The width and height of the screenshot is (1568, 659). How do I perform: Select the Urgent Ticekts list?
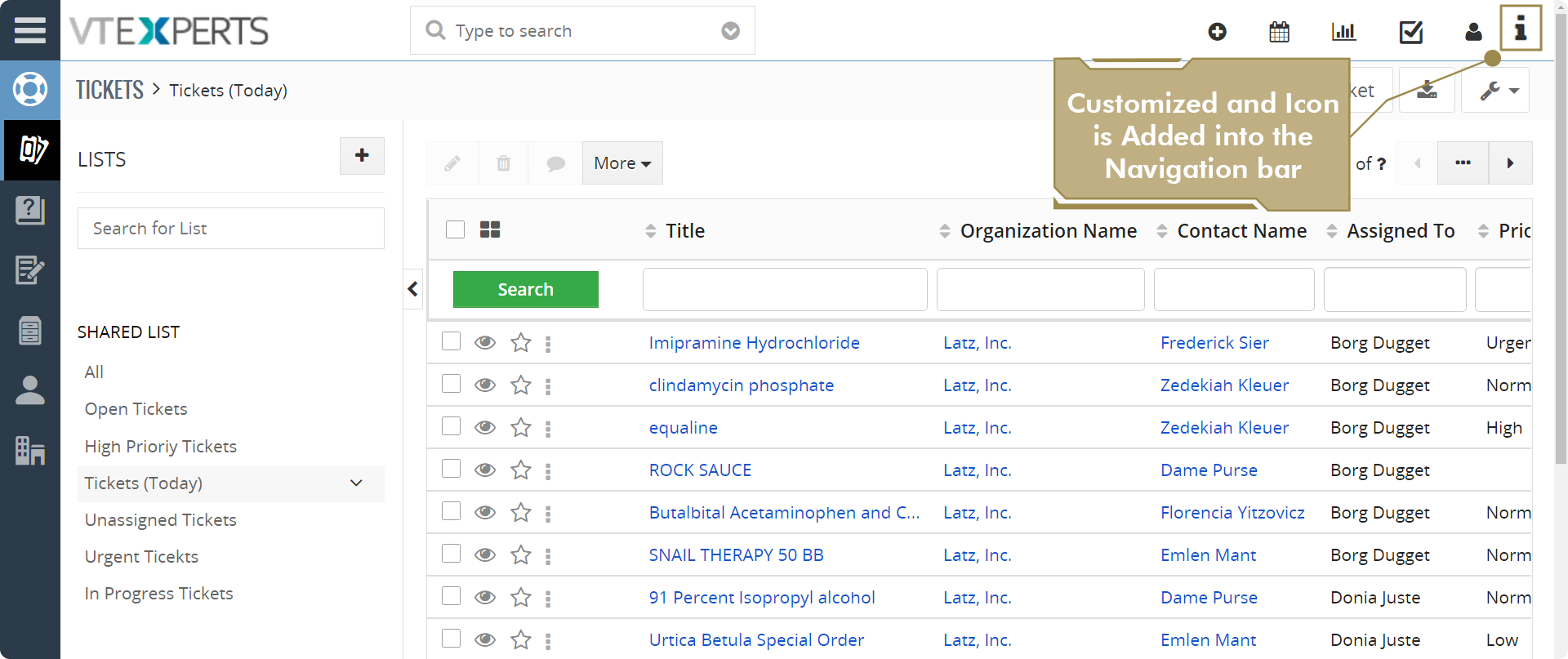coord(141,557)
